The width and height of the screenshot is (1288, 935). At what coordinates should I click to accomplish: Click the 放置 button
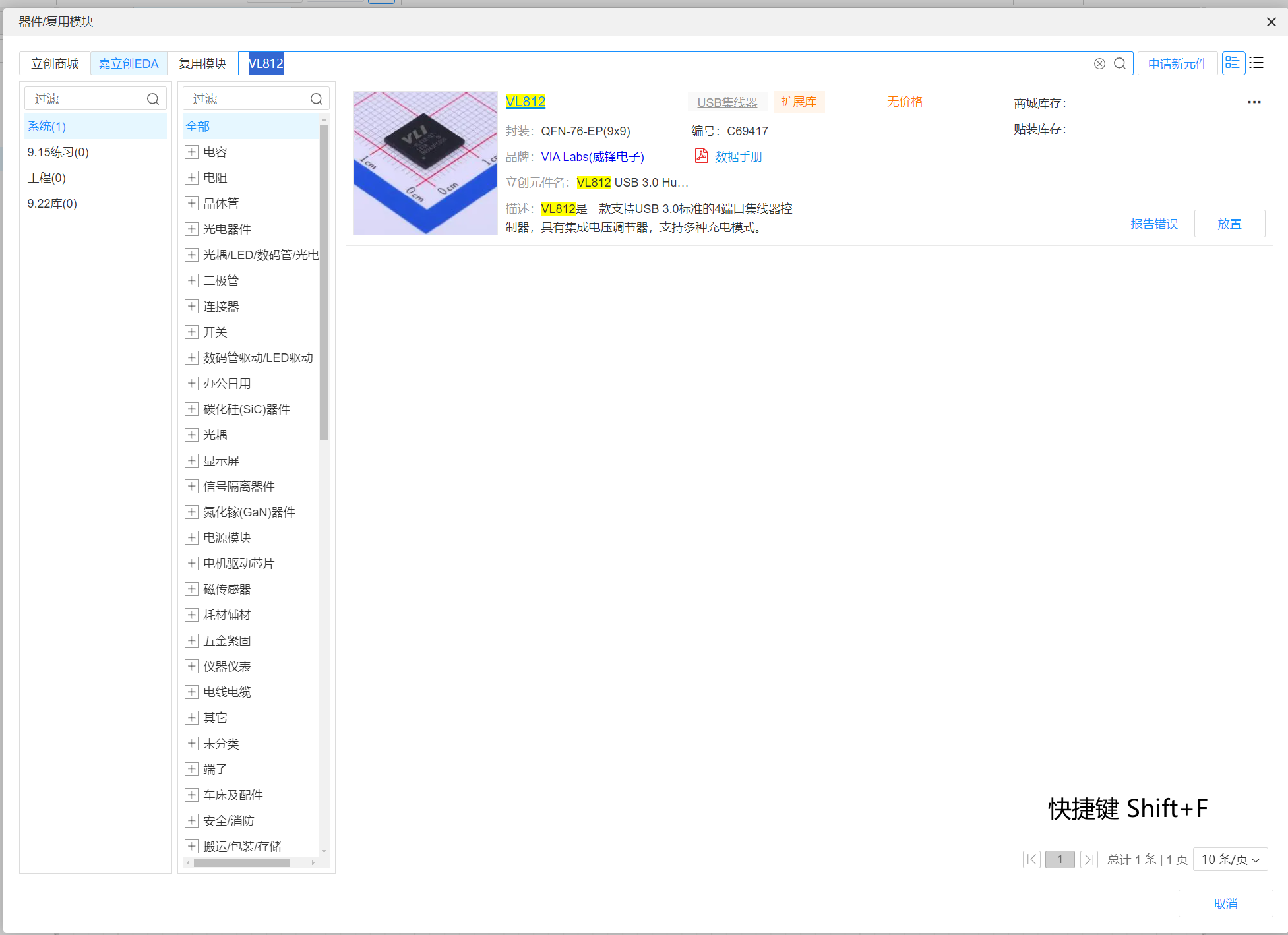tap(1229, 224)
